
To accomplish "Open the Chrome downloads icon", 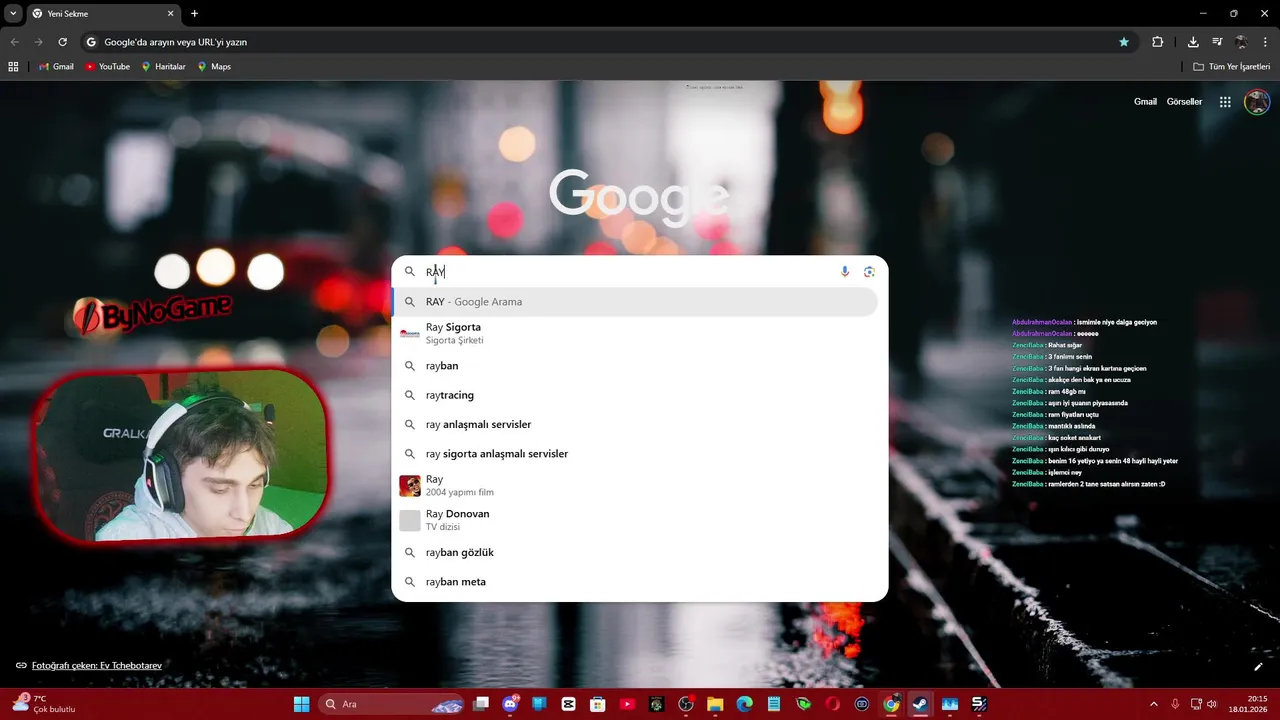I will coord(1193,42).
